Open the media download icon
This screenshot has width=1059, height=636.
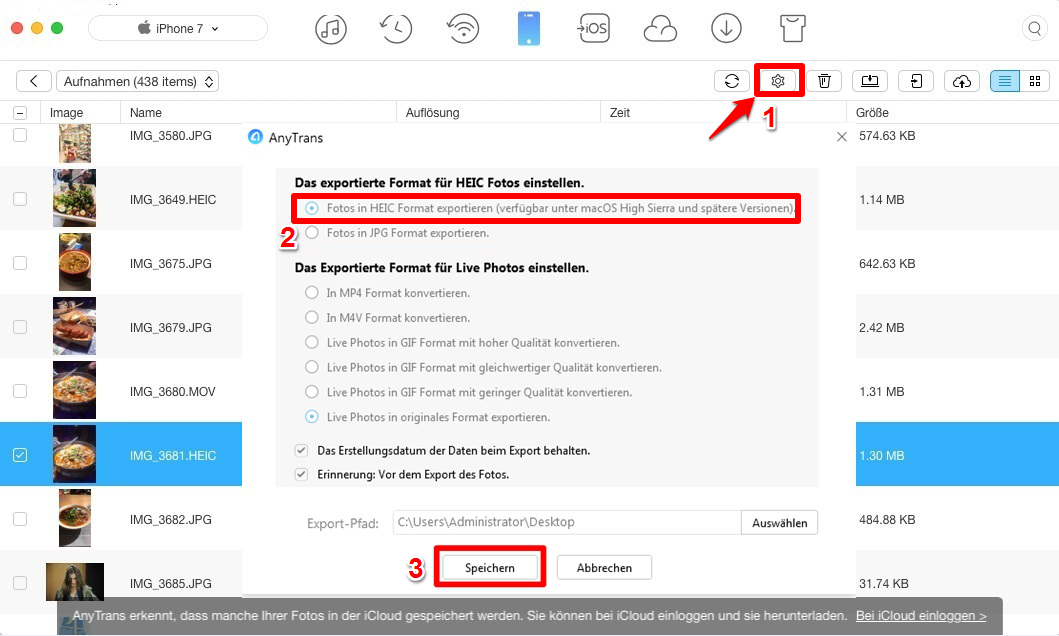[726, 29]
